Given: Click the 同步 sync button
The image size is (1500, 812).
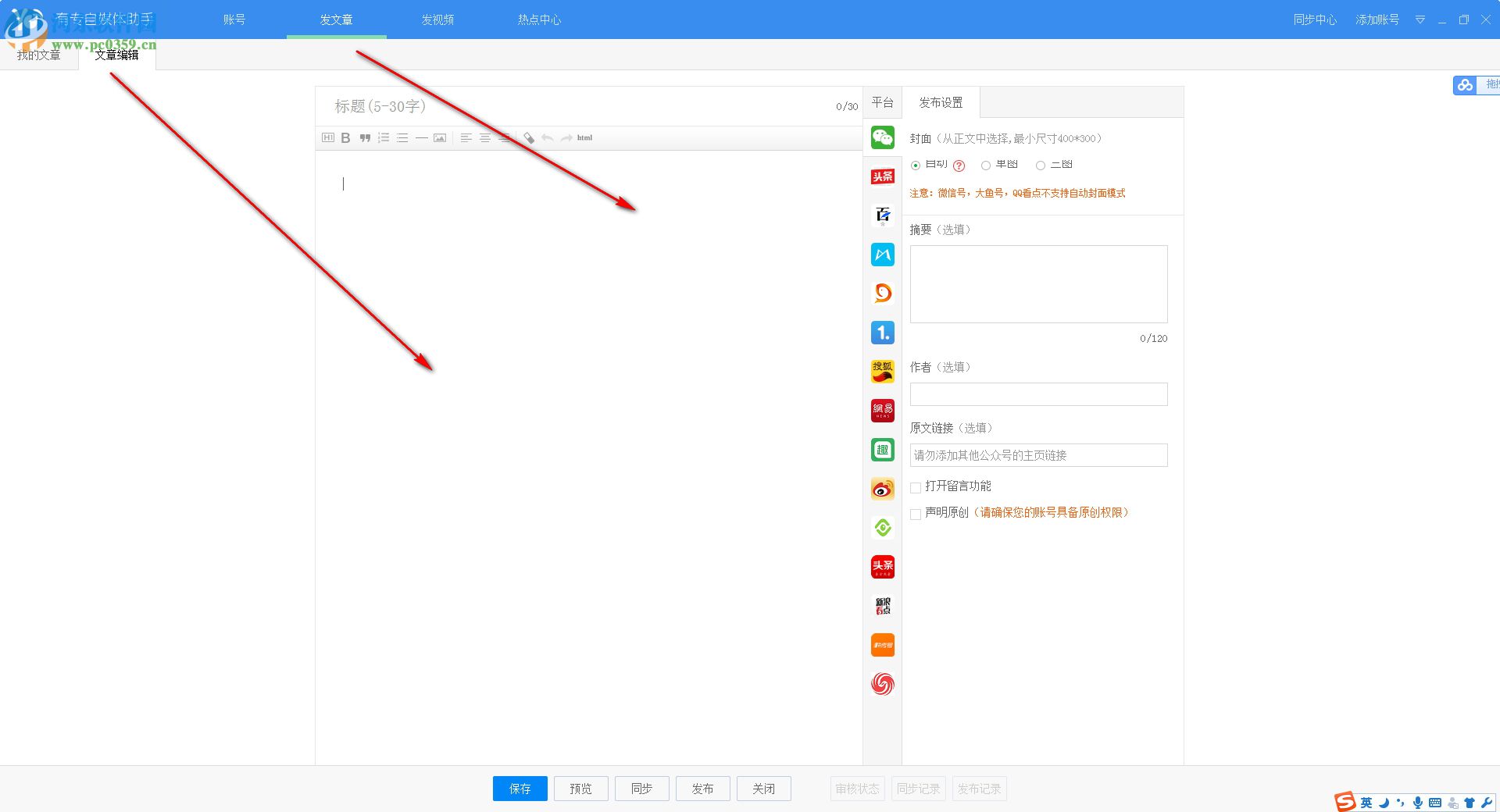Looking at the screenshot, I should 642,789.
